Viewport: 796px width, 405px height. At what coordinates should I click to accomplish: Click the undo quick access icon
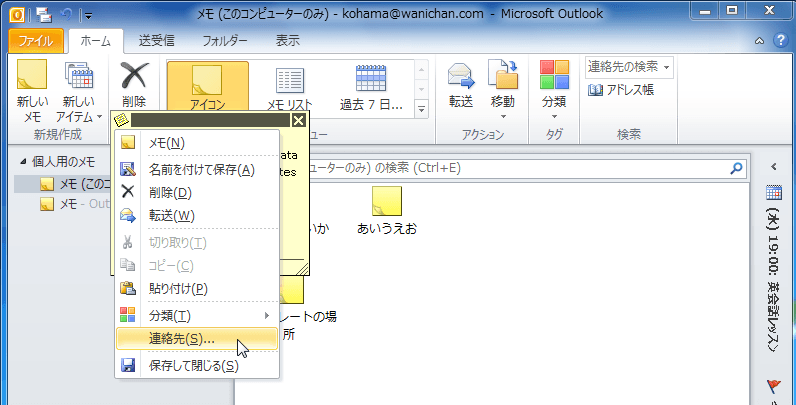click(x=67, y=15)
